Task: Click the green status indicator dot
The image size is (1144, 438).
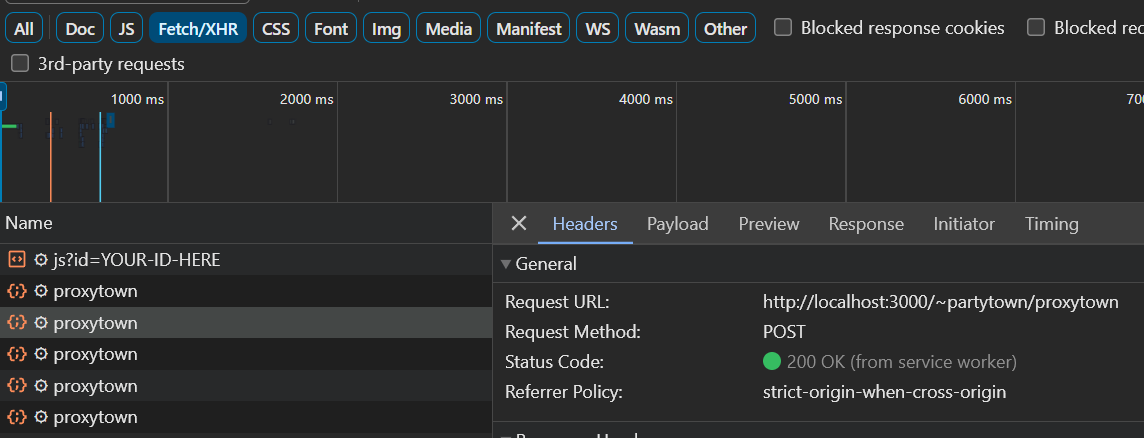Action: [772, 361]
